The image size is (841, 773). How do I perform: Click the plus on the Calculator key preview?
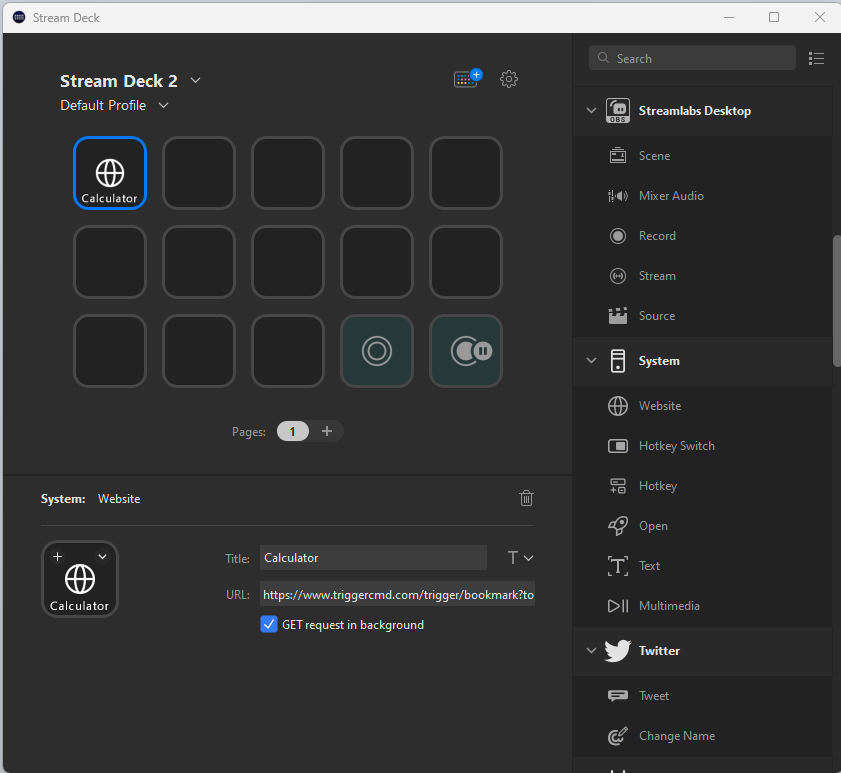tap(57, 556)
